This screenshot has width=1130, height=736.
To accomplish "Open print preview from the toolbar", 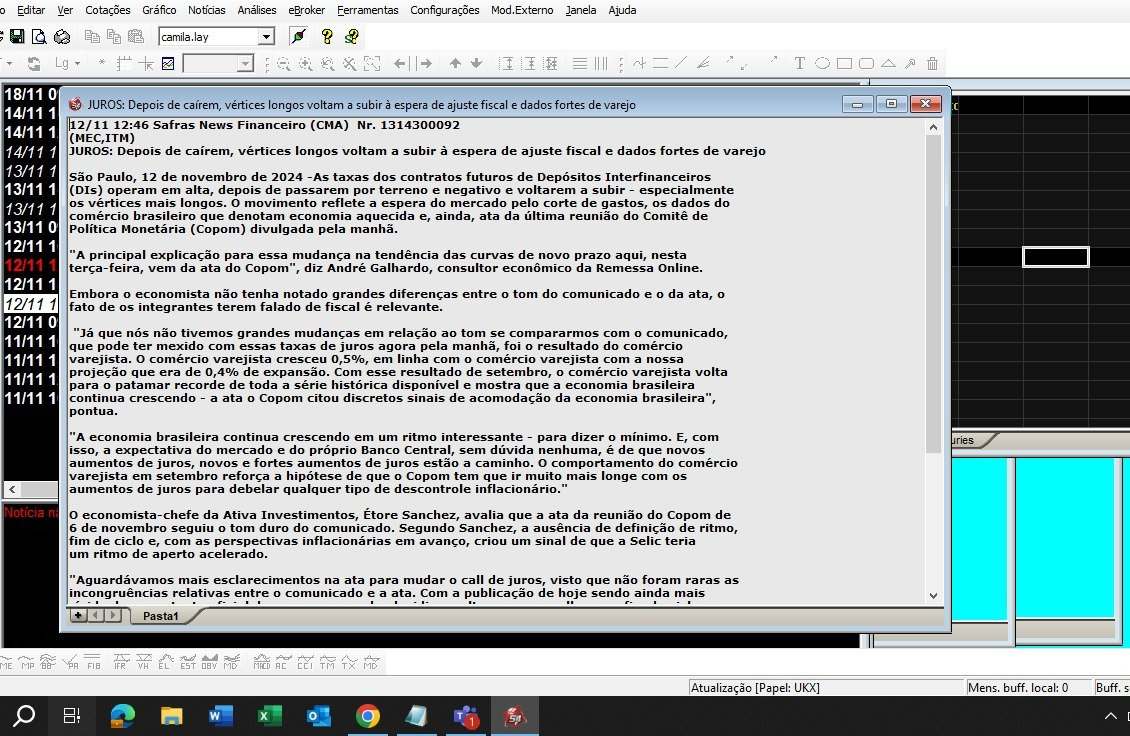I will coord(39,37).
